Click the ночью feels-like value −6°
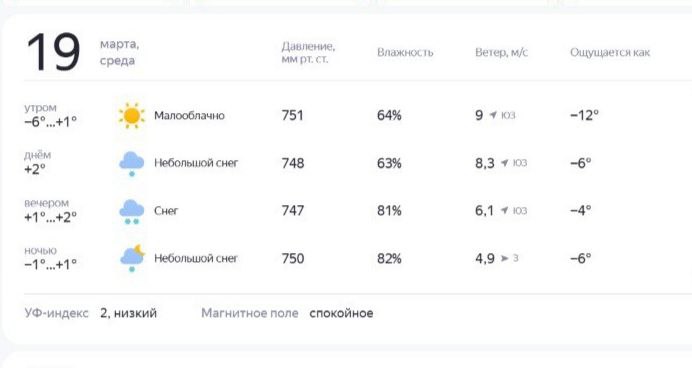 (580, 258)
